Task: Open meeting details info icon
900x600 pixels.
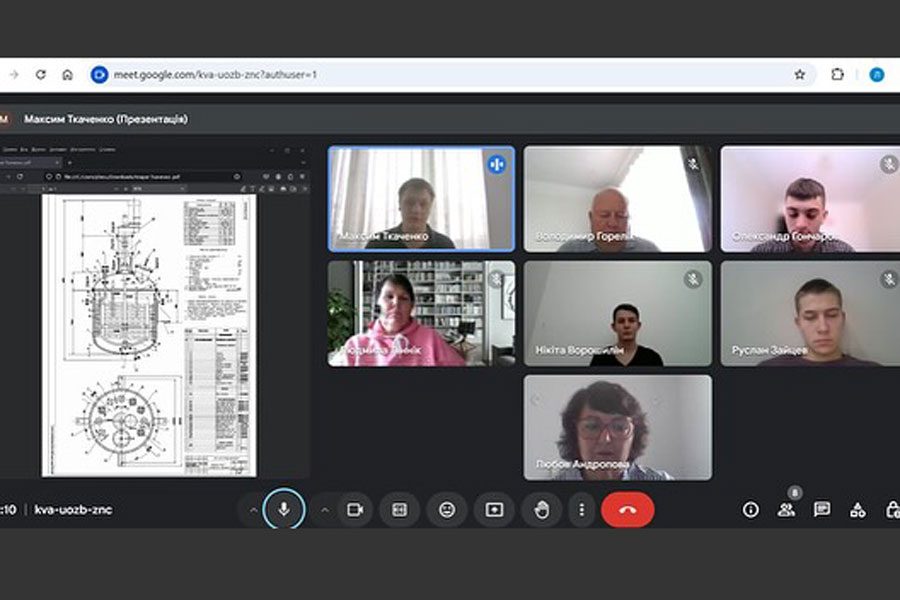Action: click(750, 509)
